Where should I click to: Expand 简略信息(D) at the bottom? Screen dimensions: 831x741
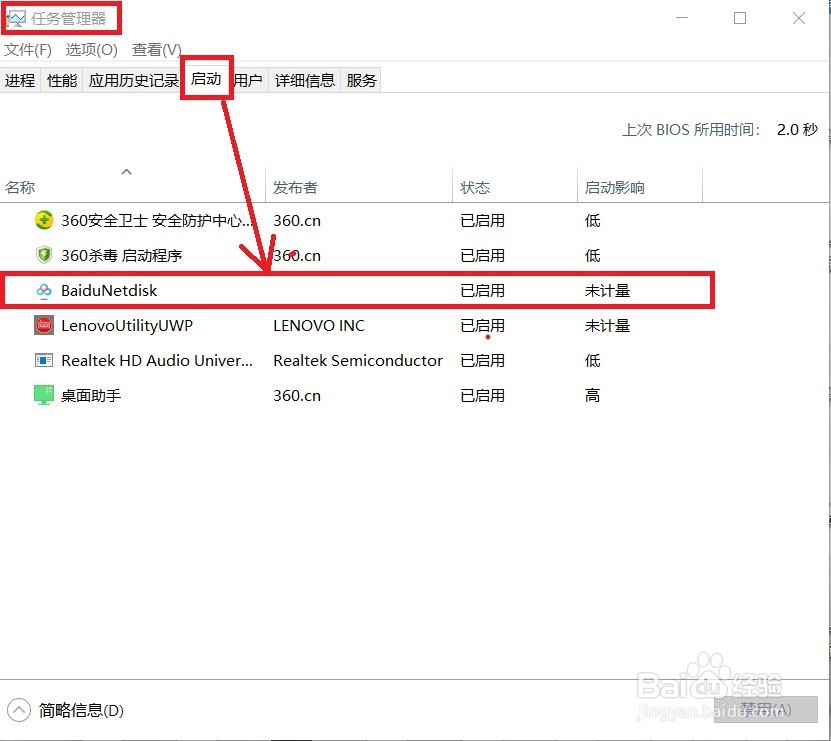[x=70, y=710]
